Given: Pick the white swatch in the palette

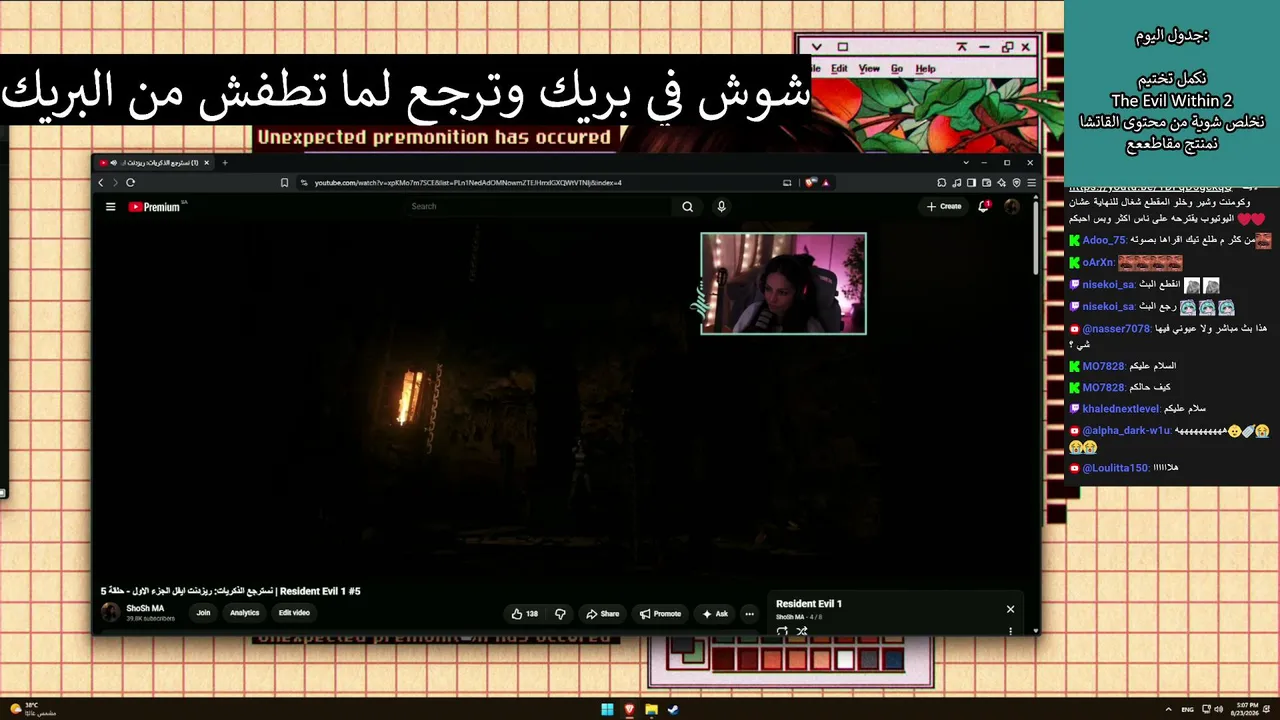Looking at the screenshot, I should coord(846,660).
